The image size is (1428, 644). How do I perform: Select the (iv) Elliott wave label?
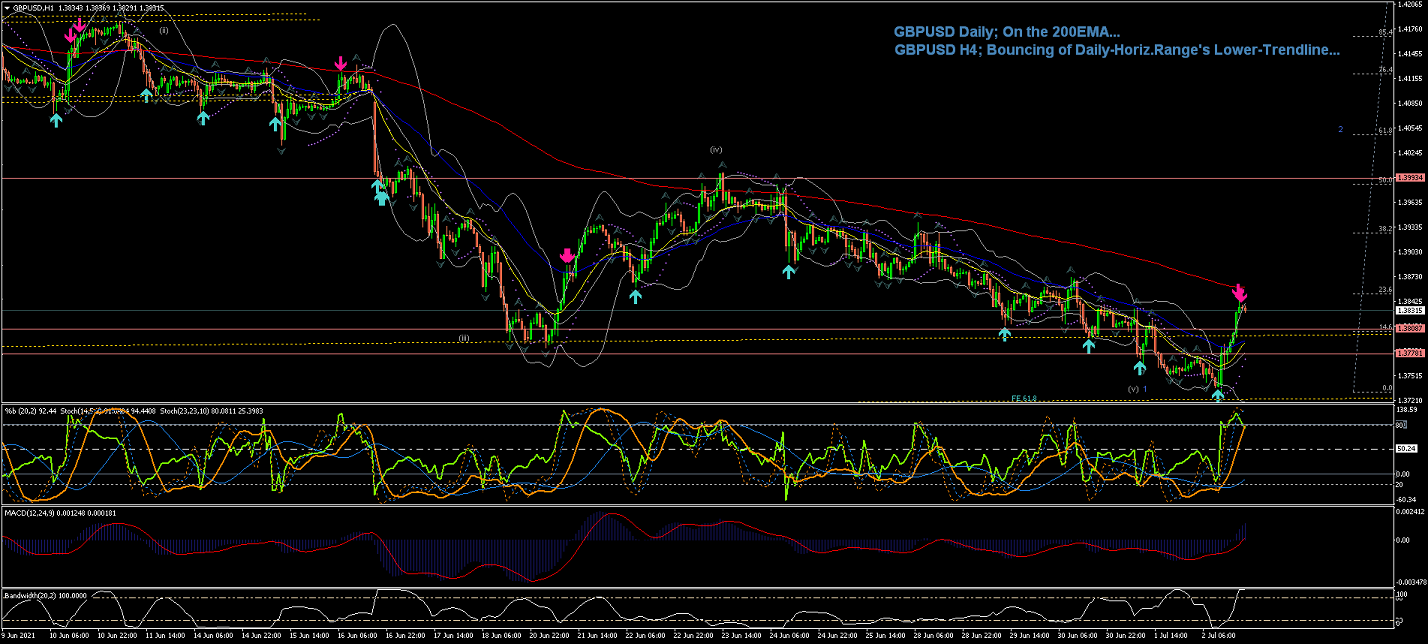pos(716,149)
